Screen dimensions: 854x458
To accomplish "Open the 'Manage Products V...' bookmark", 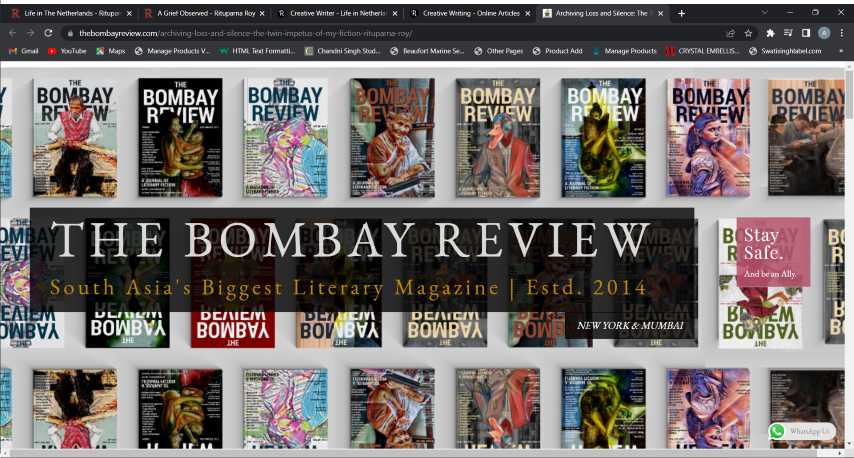I will pos(173,51).
